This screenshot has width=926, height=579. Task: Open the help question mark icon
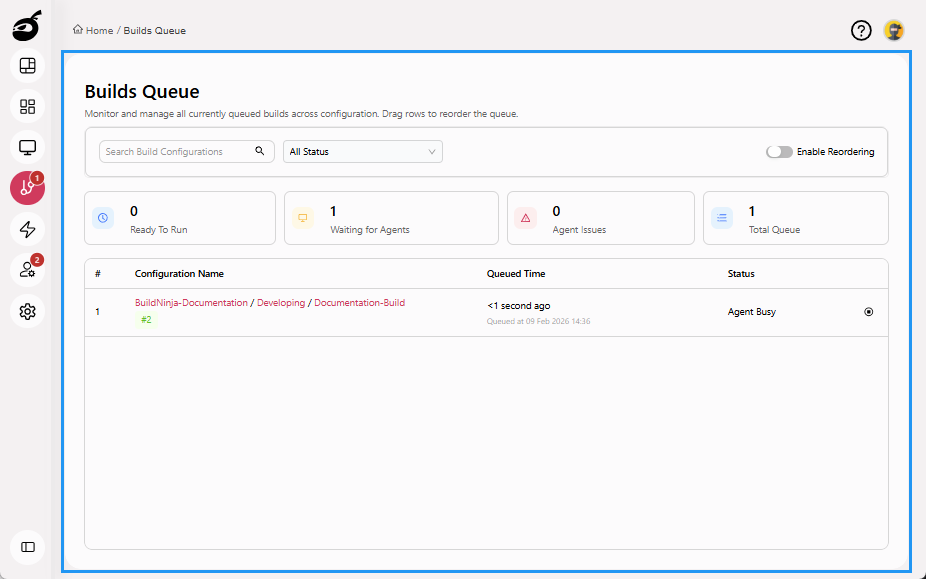tap(861, 30)
